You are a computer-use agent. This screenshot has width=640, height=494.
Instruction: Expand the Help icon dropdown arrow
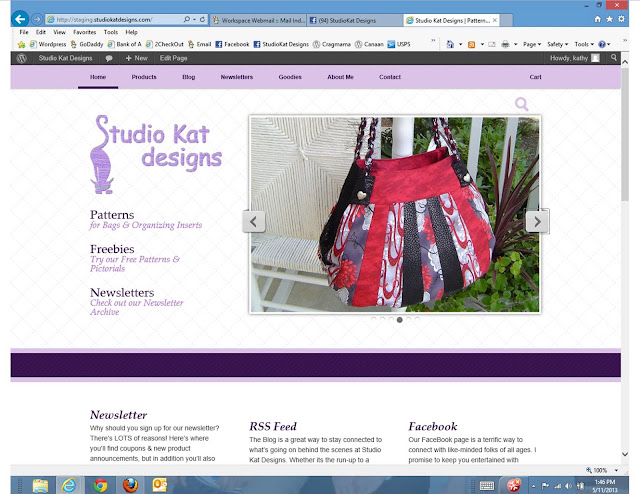(x=609, y=44)
